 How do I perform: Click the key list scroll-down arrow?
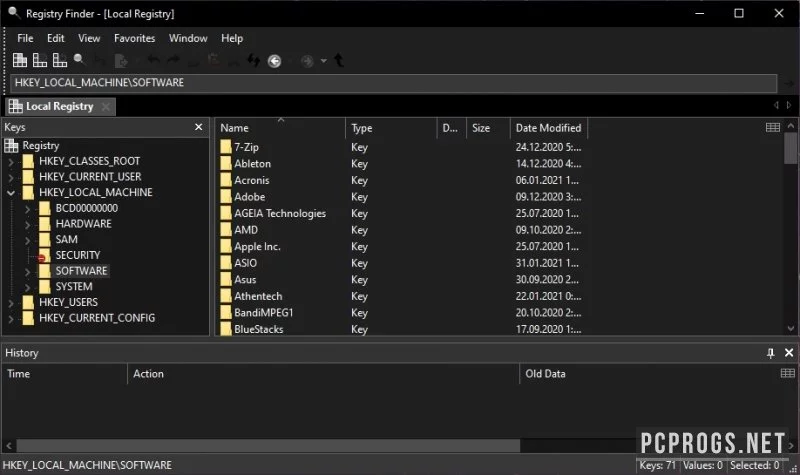(791, 329)
